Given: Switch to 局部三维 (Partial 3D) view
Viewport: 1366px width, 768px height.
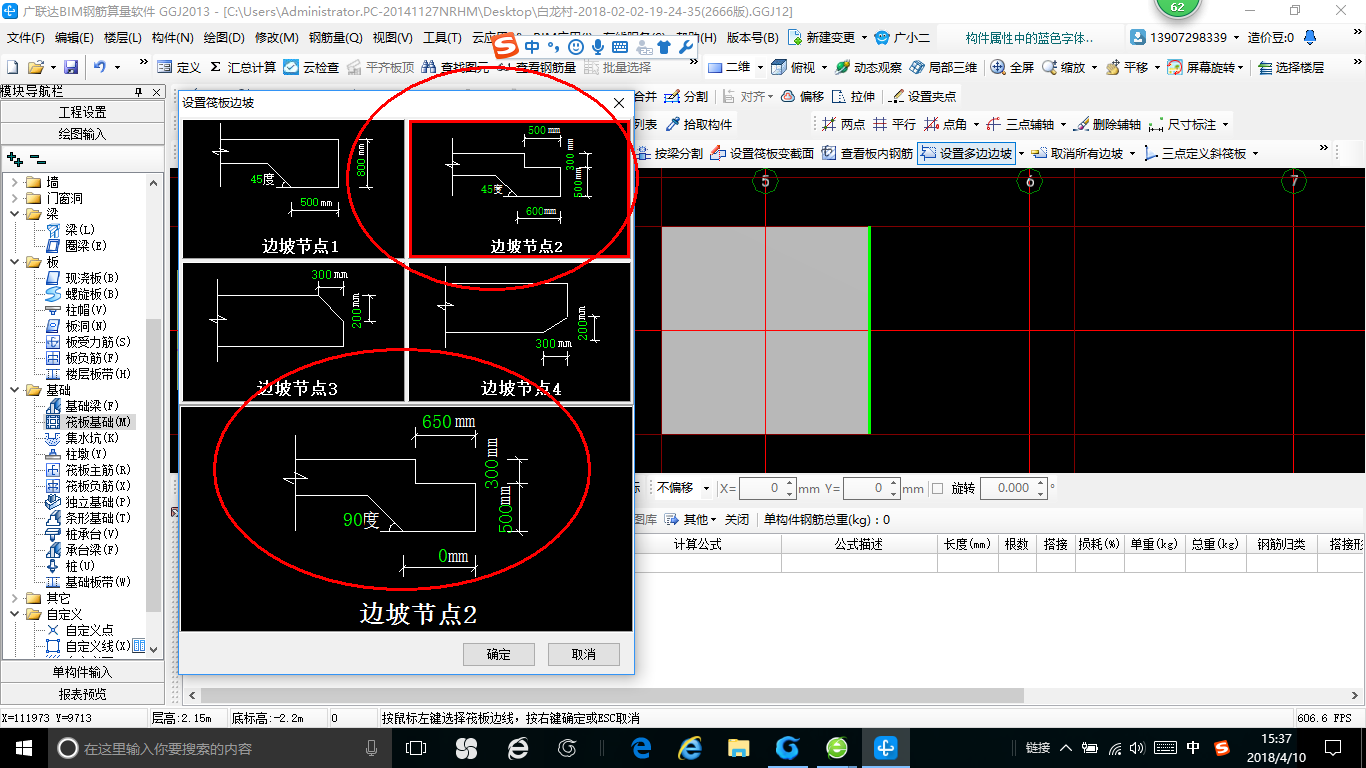Looking at the screenshot, I should tap(943, 67).
